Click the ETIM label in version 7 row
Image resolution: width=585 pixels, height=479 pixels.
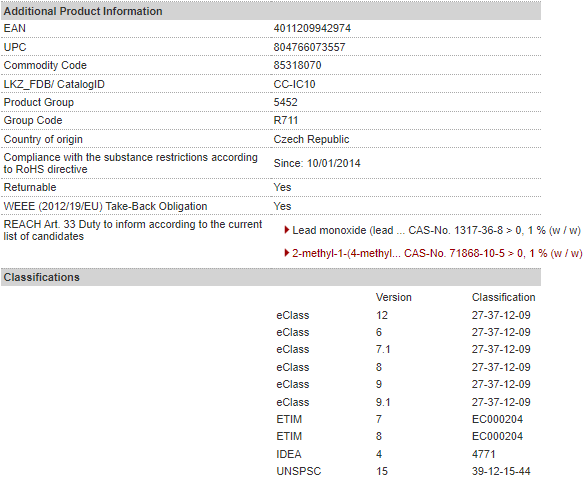point(289,419)
